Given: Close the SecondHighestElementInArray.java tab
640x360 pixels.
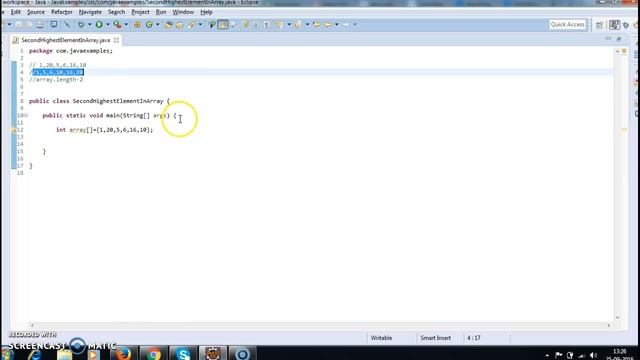Looking at the screenshot, I should point(116,40).
